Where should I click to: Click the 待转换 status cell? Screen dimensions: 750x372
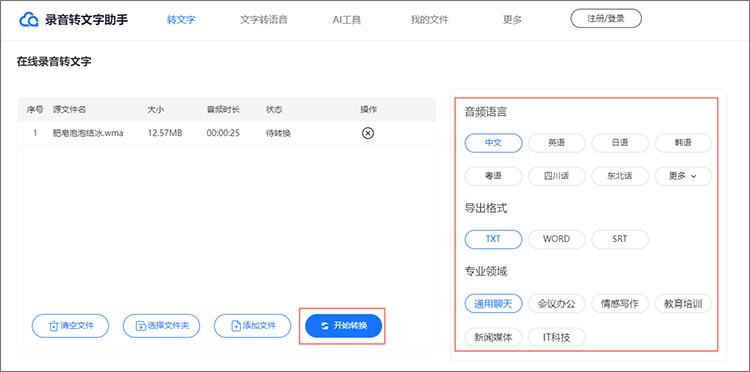pos(278,133)
